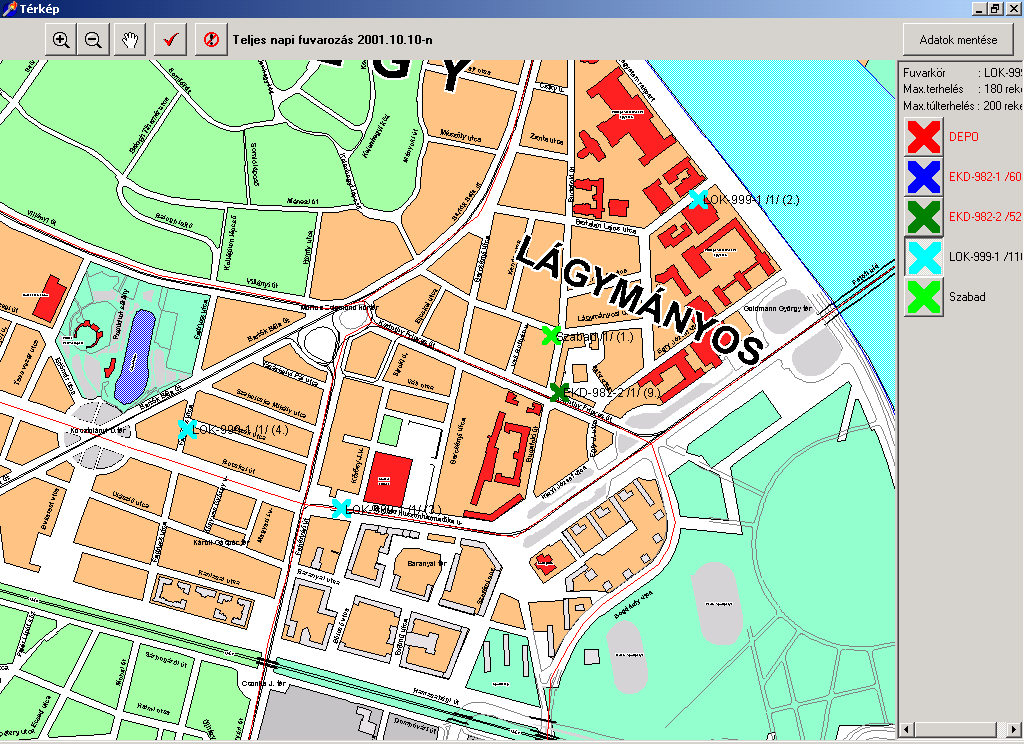Click the red prohibited exclamation toolbar icon
Image resolution: width=1024 pixels, height=744 pixels.
pyautogui.click(x=211, y=40)
